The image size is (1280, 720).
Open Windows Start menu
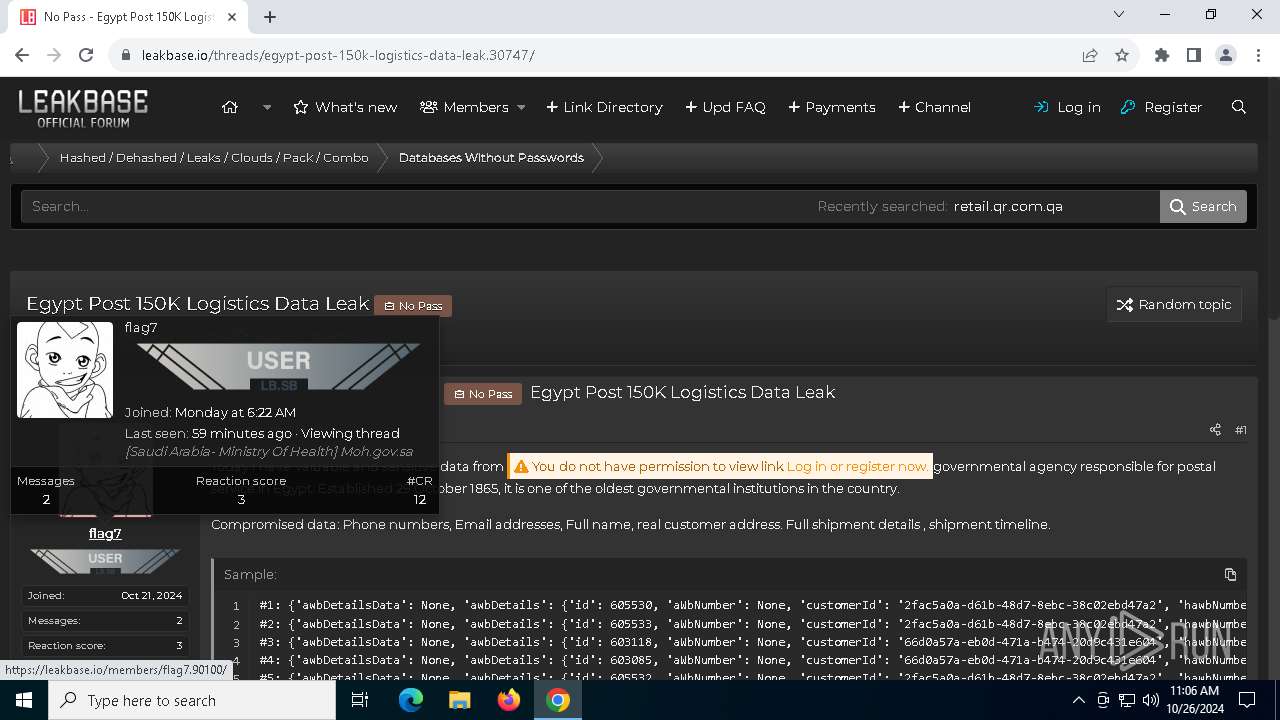click(x=24, y=700)
